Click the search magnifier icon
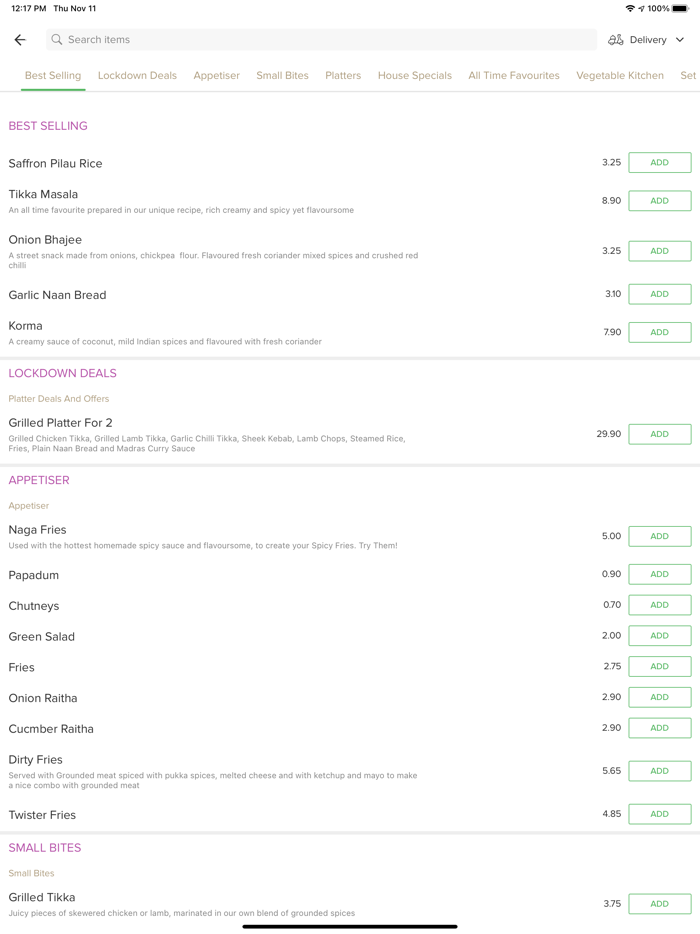 coord(57,40)
